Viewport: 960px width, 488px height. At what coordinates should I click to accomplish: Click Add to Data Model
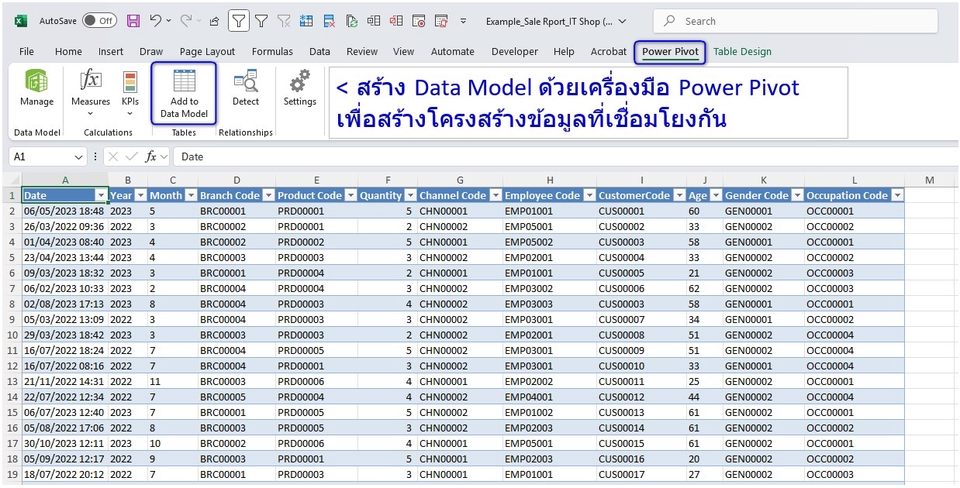click(x=184, y=93)
